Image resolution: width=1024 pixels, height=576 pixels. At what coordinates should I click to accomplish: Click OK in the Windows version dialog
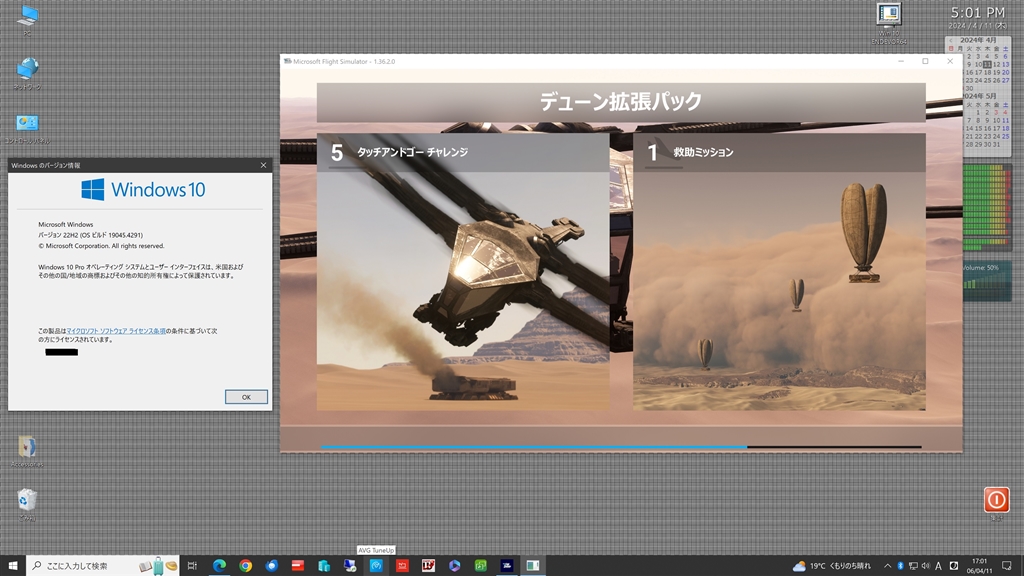pos(246,397)
